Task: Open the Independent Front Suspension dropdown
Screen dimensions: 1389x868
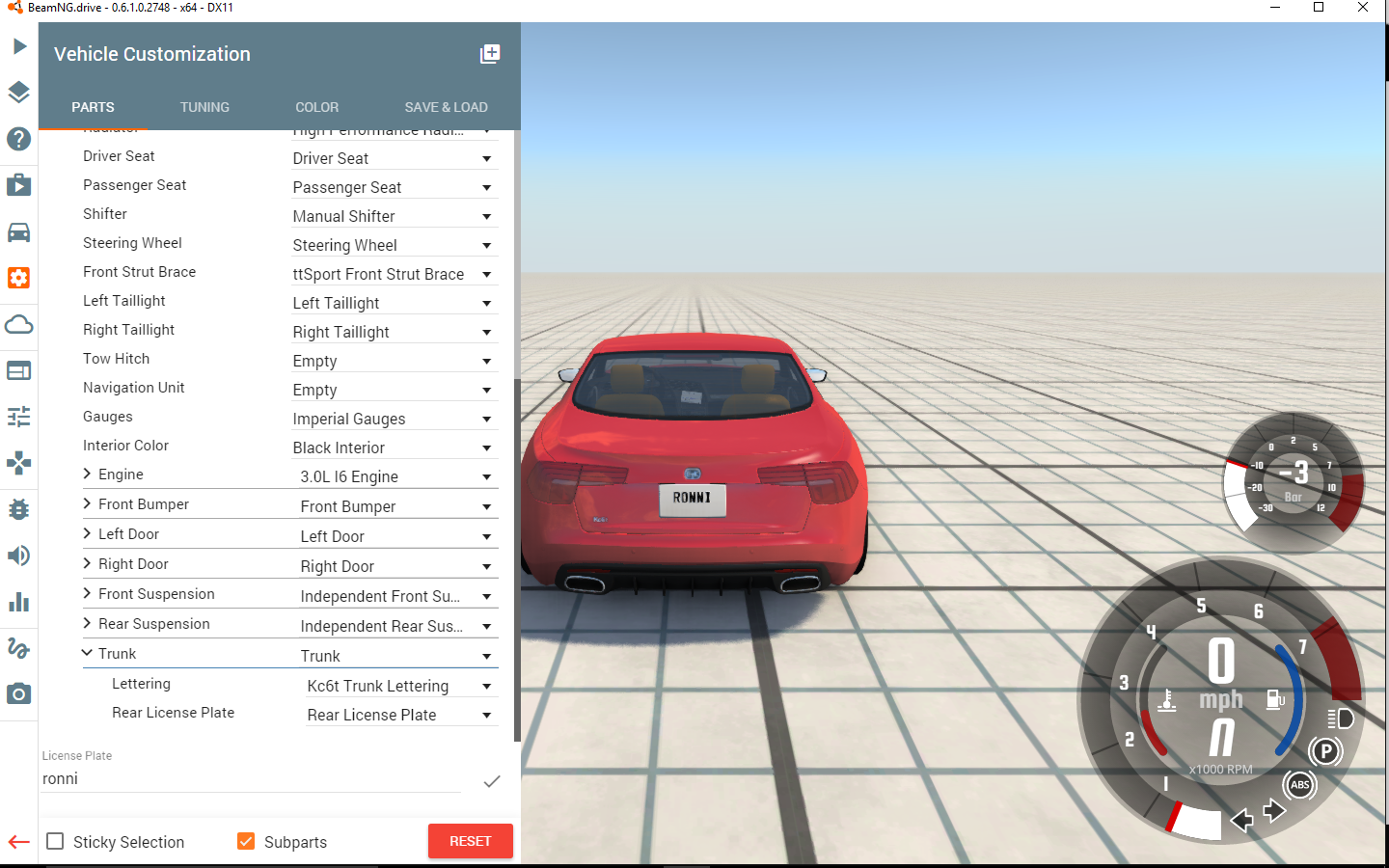Action: tap(398, 596)
